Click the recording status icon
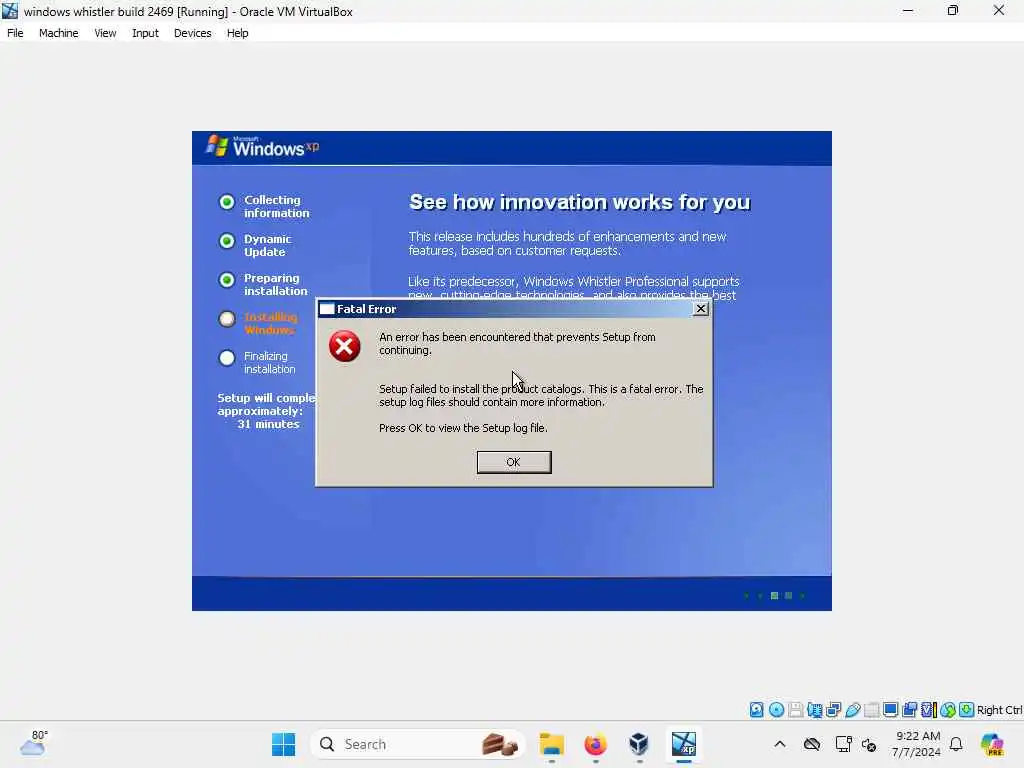Viewport: 1024px width, 768px height. [x=909, y=709]
